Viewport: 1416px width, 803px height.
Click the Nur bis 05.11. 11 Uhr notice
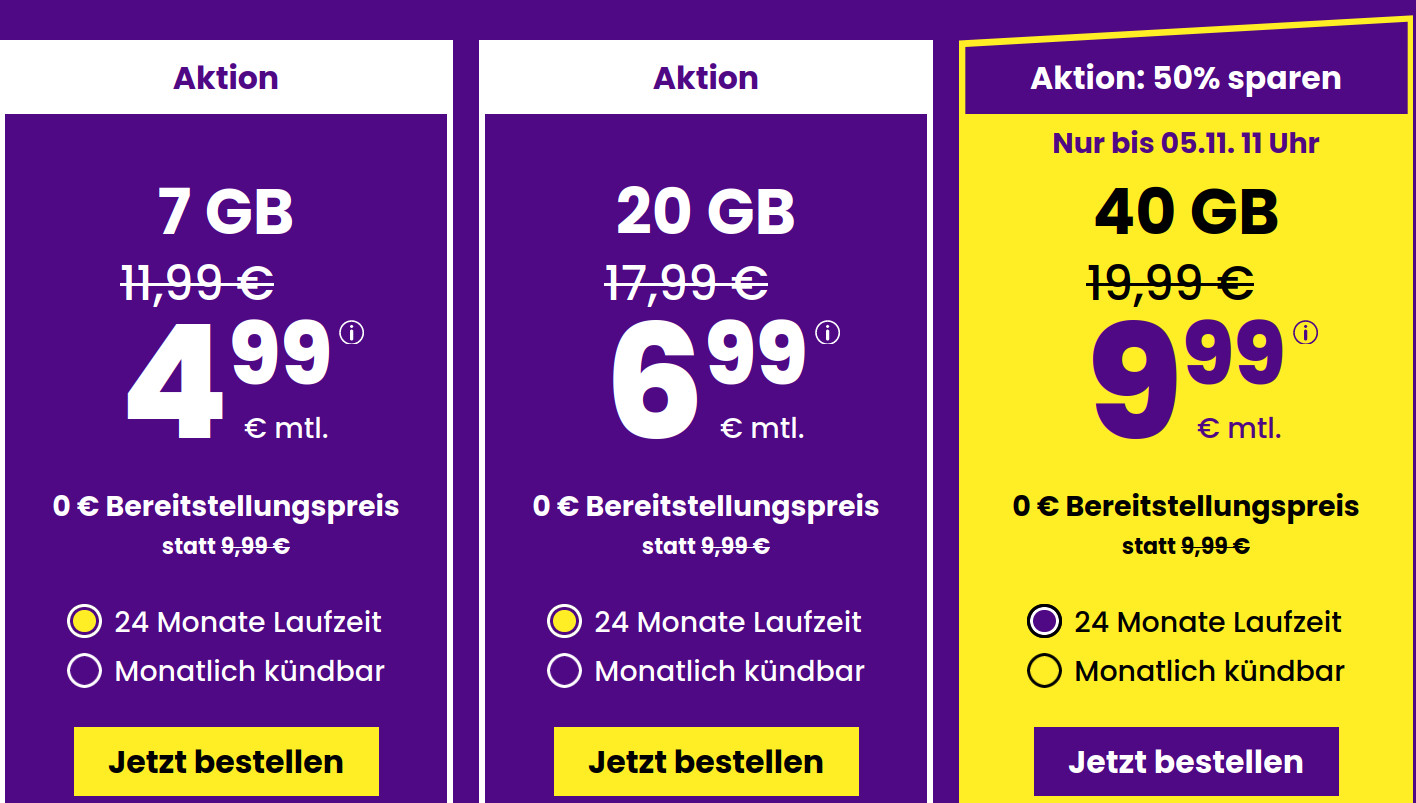1186,143
